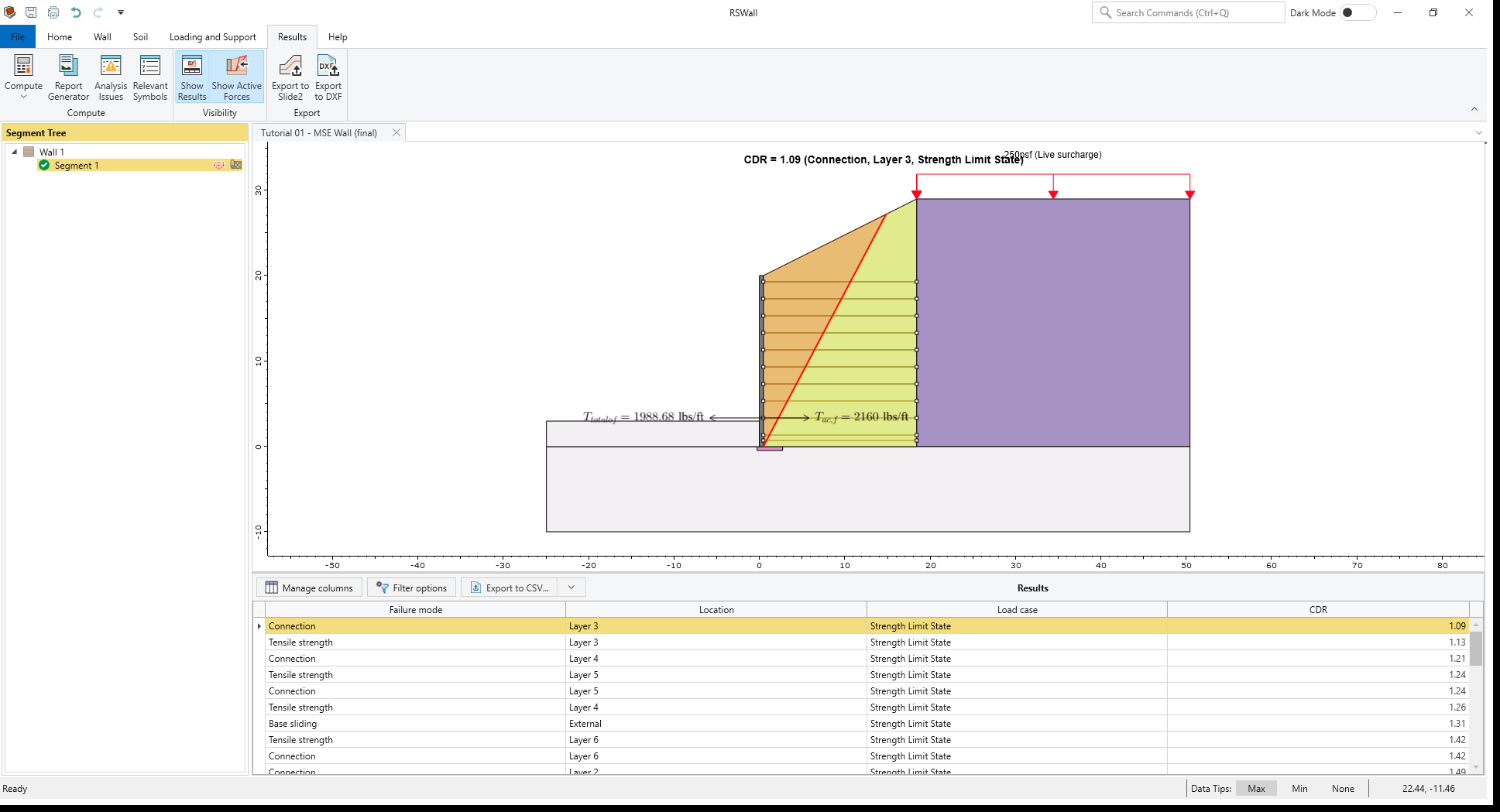Image resolution: width=1500 pixels, height=812 pixels.
Task: Click the Export to CSV file icon
Action: click(476, 588)
